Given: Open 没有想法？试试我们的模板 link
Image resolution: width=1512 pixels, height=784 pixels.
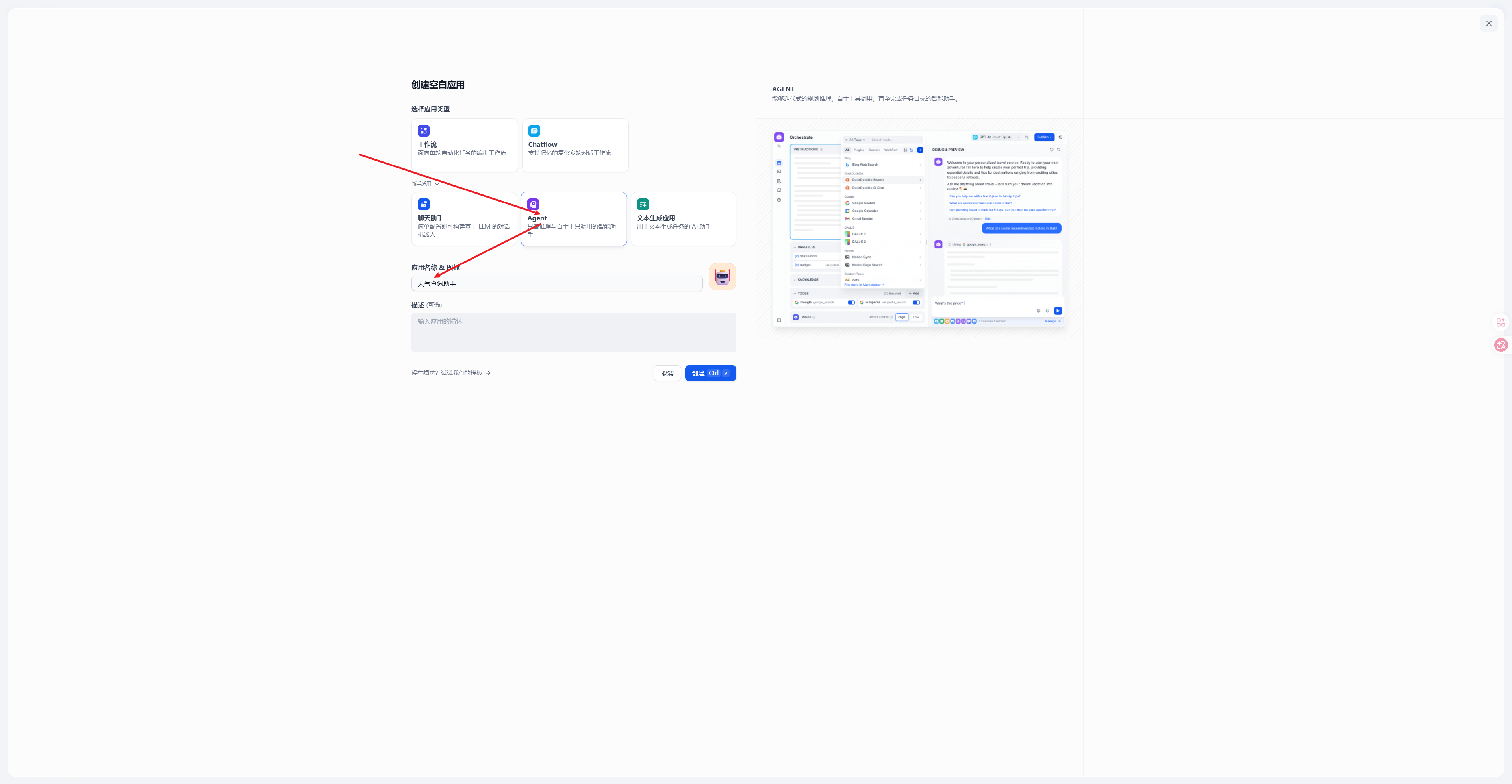Looking at the screenshot, I should (451, 373).
